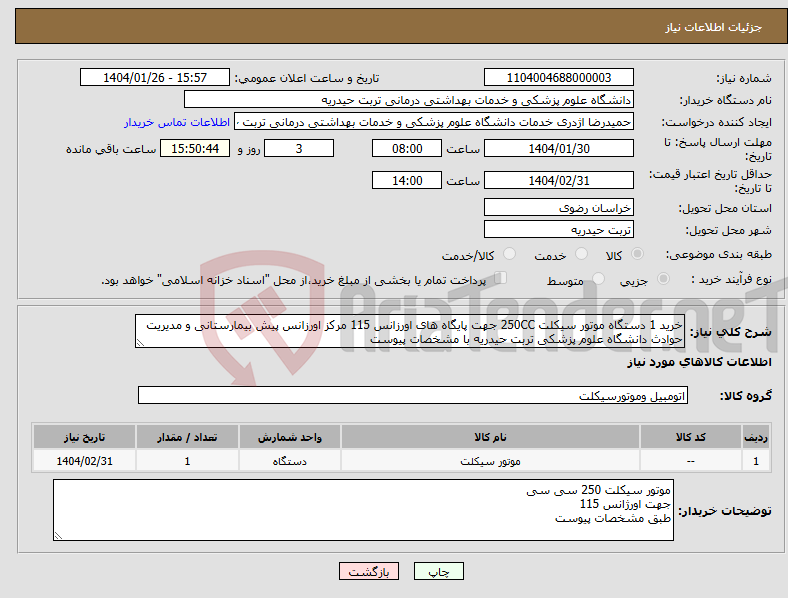Select the جزیی purchase type radio
Viewport: 788px width, 598px height.
663,278
